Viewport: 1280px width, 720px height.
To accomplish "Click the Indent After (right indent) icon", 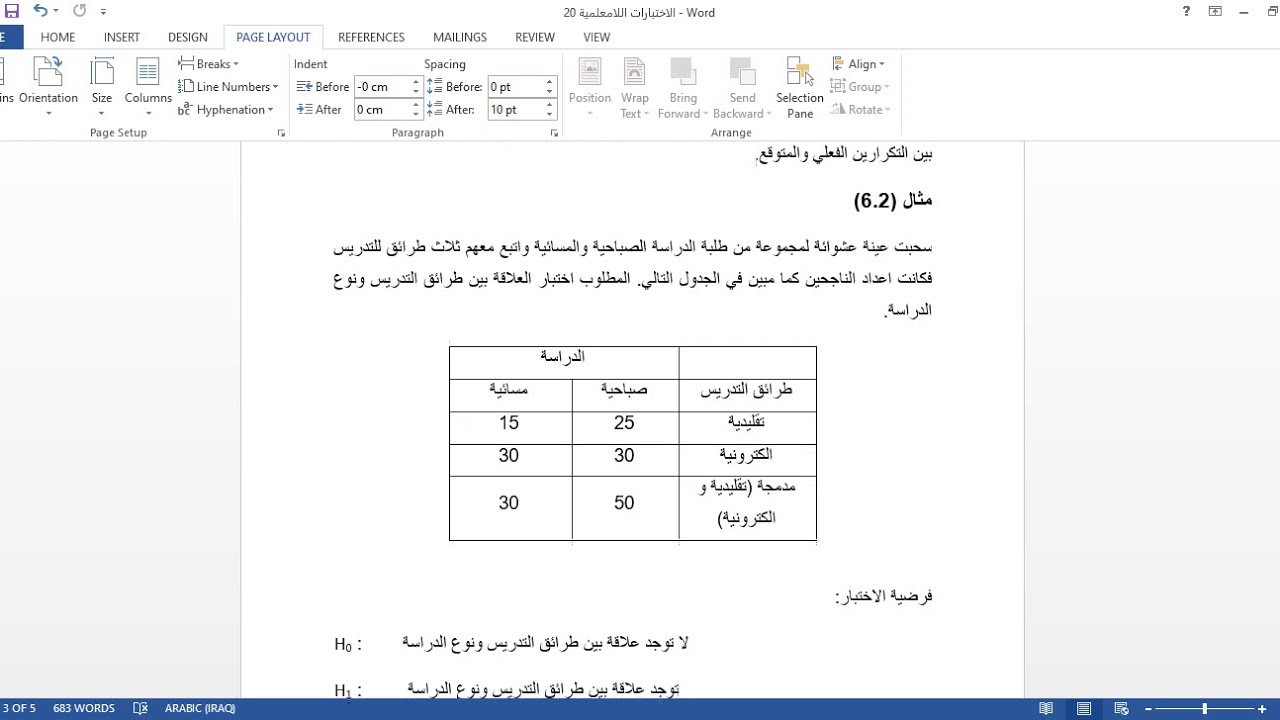I will pyautogui.click(x=304, y=110).
